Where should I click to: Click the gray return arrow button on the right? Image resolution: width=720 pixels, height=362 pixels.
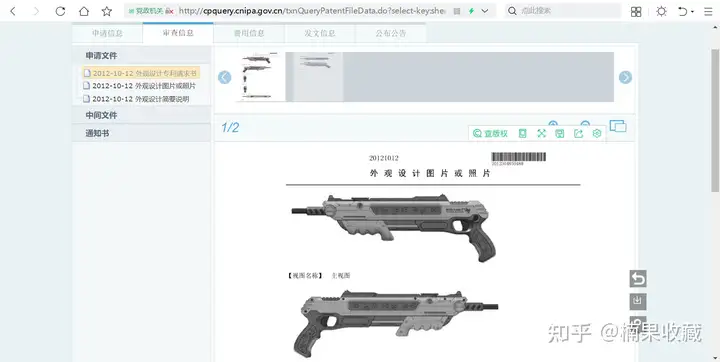638,278
